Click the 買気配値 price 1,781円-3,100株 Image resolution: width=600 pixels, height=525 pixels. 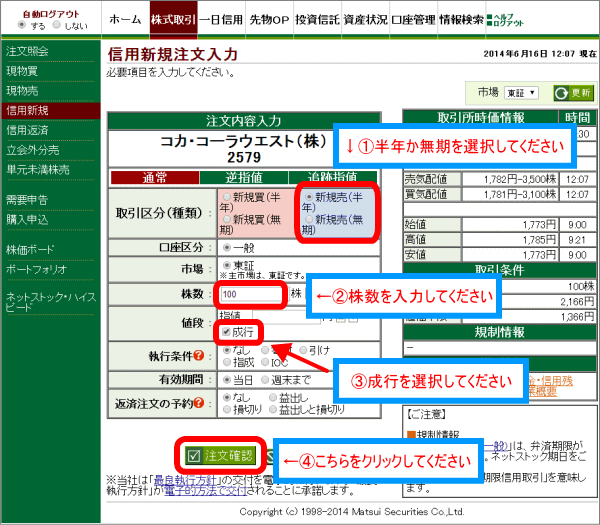click(x=520, y=194)
